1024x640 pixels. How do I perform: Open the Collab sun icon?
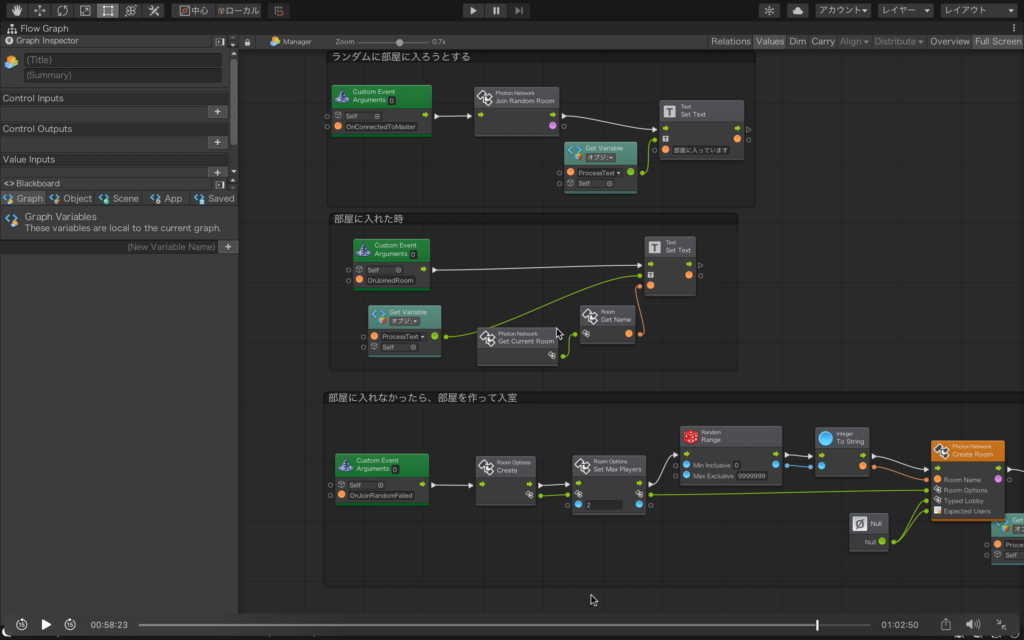click(x=769, y=10)
